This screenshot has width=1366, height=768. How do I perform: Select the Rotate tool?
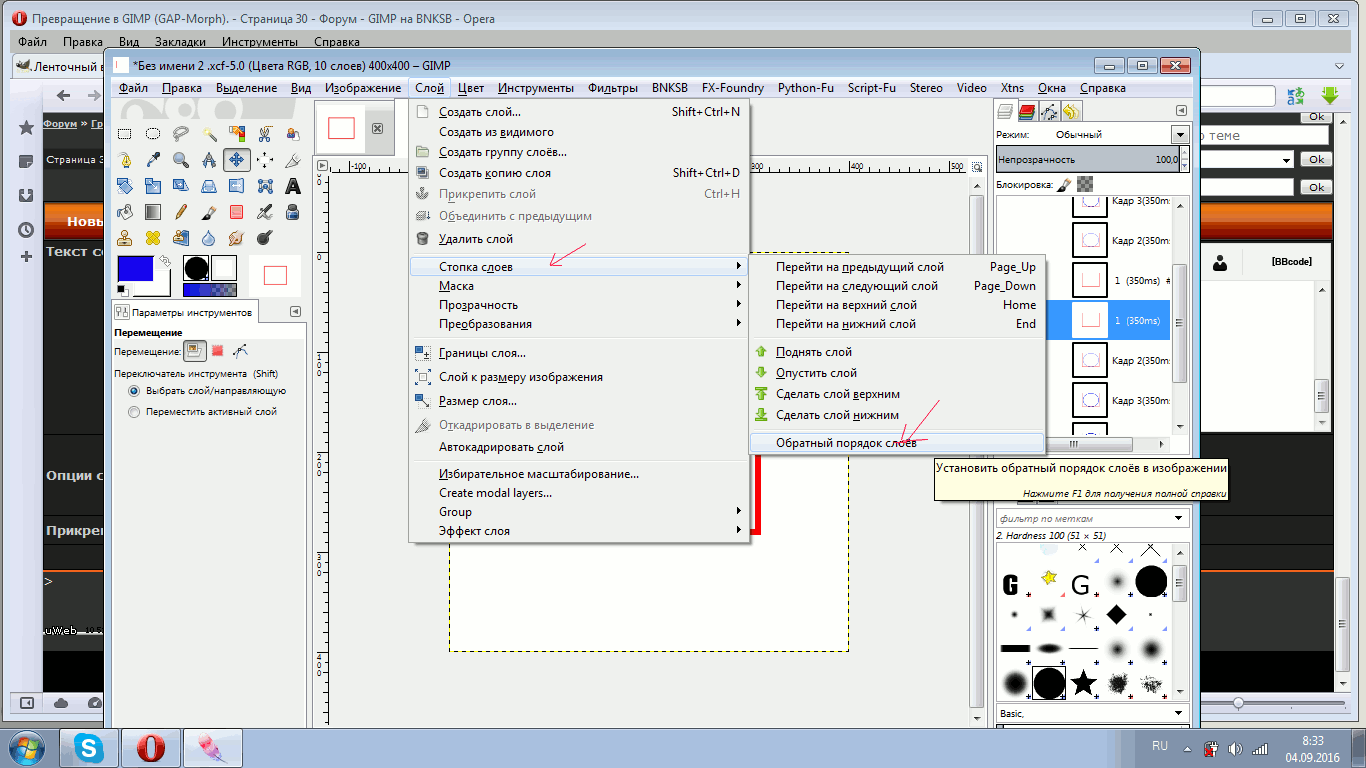pos(125,186)
